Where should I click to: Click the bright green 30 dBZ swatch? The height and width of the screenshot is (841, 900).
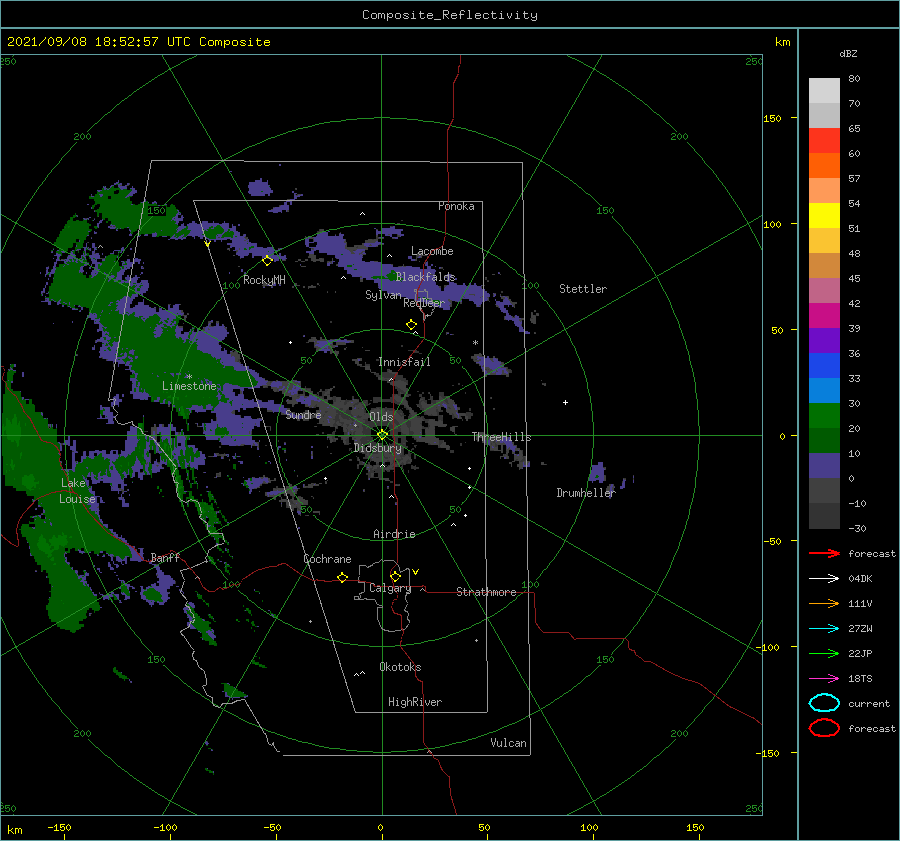(824, 415)
